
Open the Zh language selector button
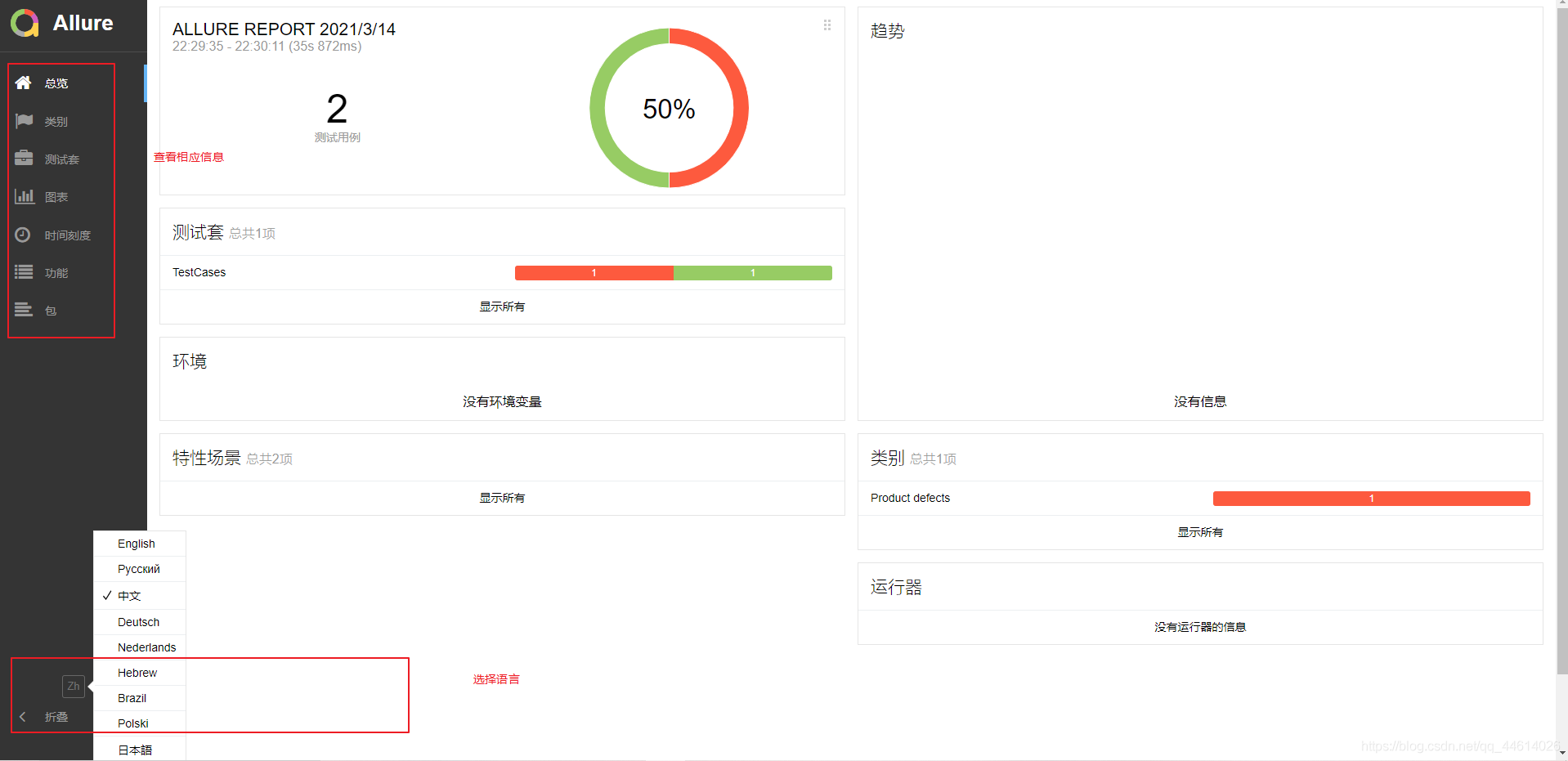pos(74,687)
